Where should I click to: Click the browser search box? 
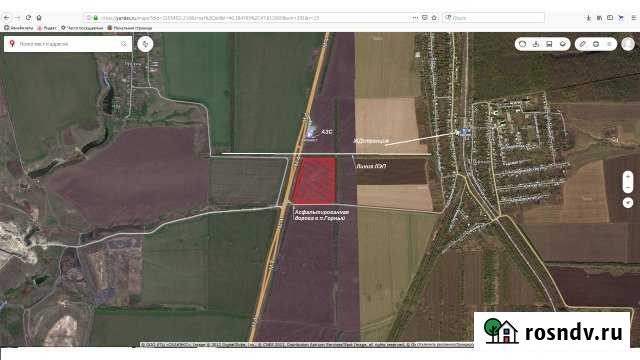coord(494,18)
